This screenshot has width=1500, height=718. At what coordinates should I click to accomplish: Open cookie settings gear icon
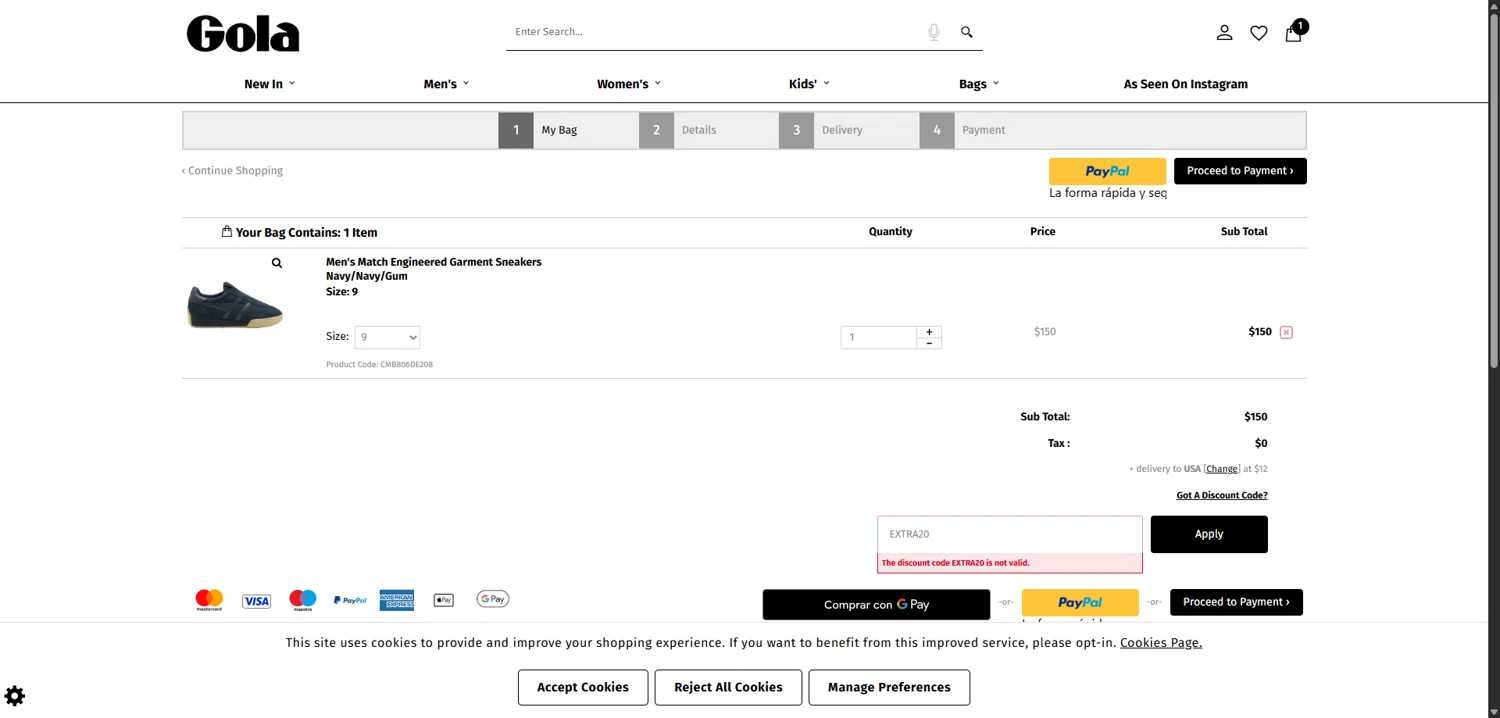click(15, 695)
